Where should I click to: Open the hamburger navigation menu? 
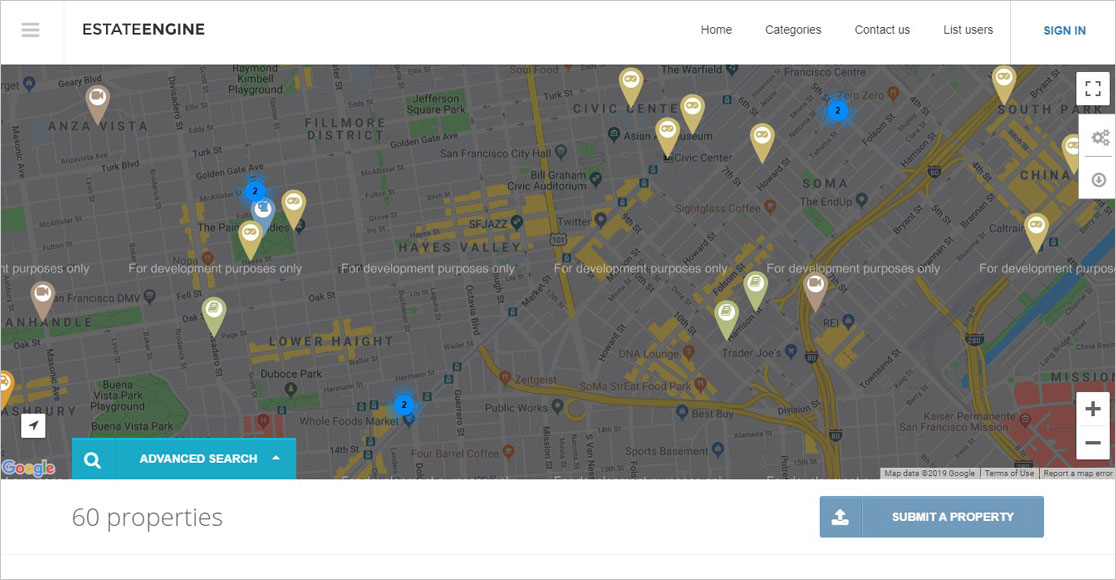(x=31, y=30)
